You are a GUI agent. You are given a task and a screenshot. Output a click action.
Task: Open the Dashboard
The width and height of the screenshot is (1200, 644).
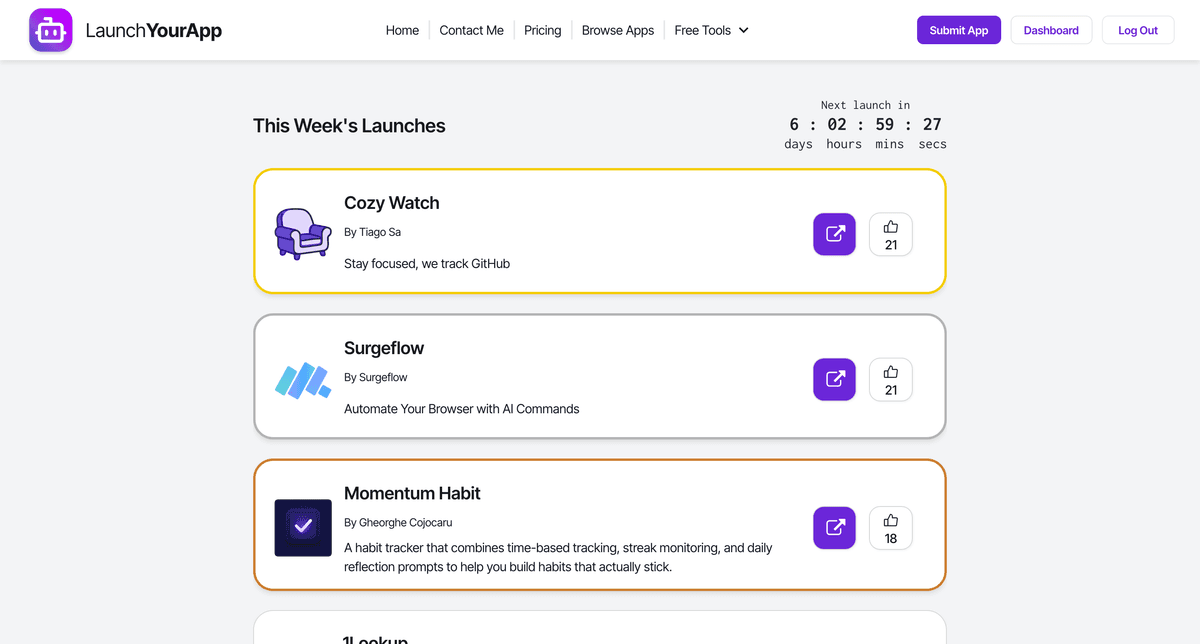(x=1051, y=30)
